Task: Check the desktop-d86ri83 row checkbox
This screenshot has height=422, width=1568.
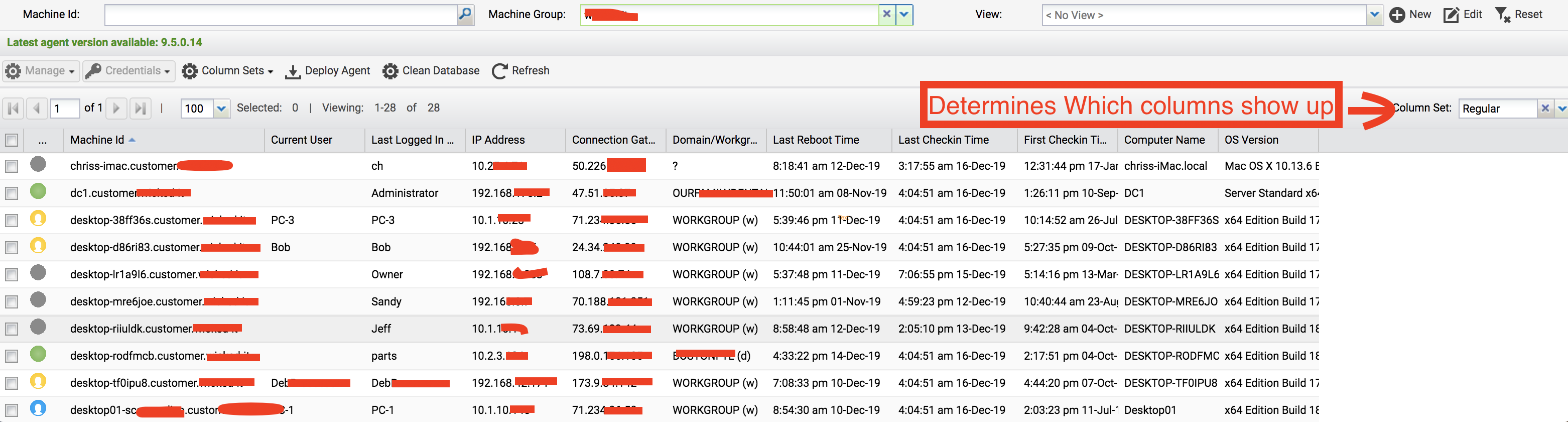Action: pos(12,248)
